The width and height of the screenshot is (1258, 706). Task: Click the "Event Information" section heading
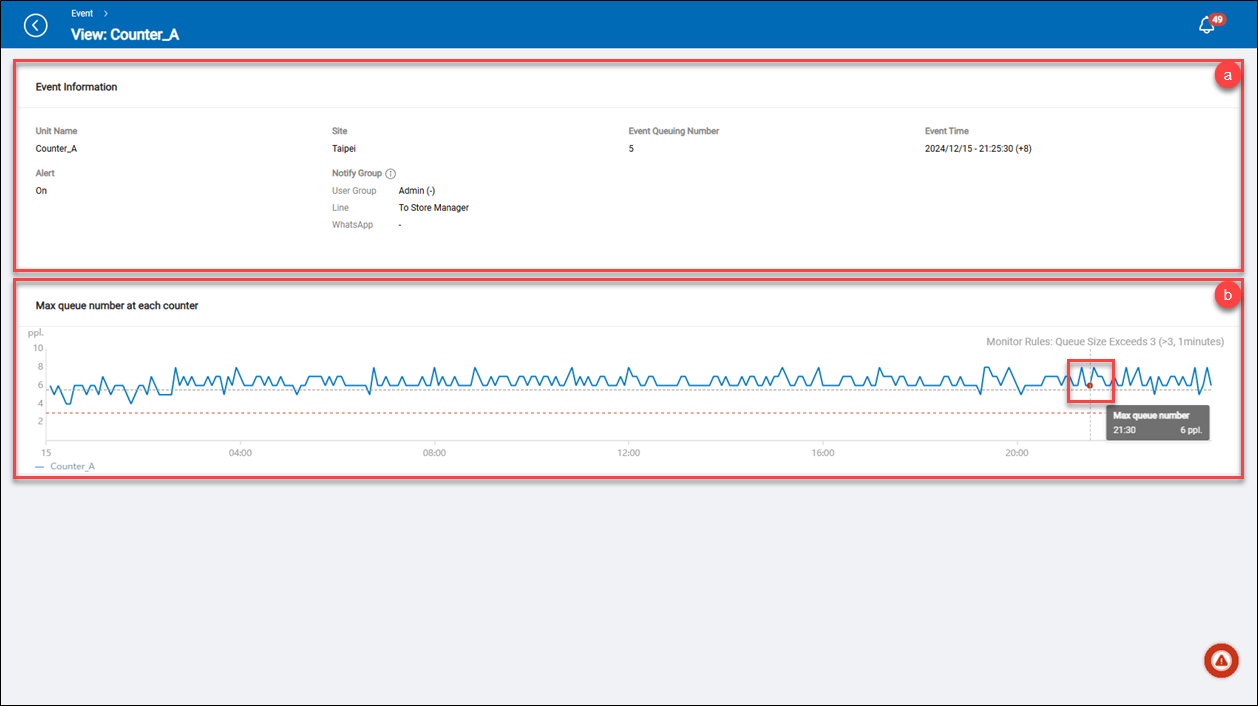click(76, 87)
